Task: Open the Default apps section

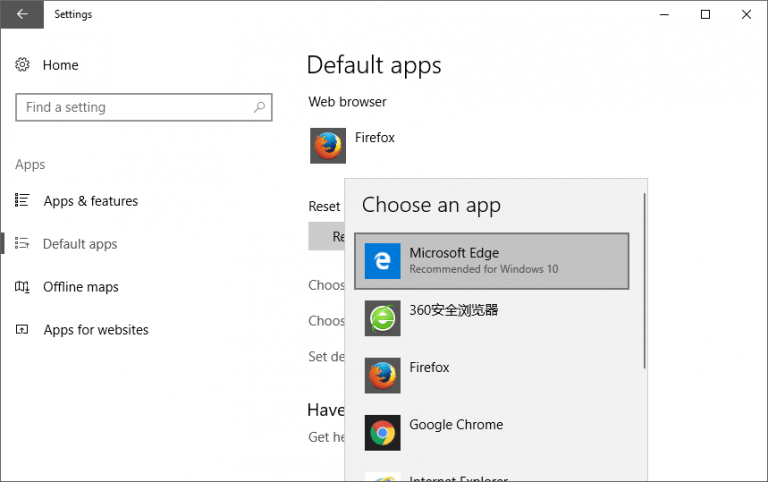Action: [80, 244]
